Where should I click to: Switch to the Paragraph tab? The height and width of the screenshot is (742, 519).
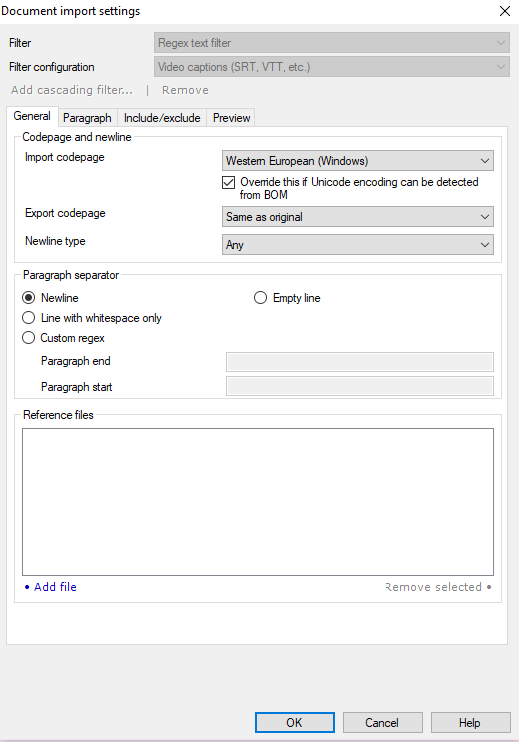[x=87, y=118]
